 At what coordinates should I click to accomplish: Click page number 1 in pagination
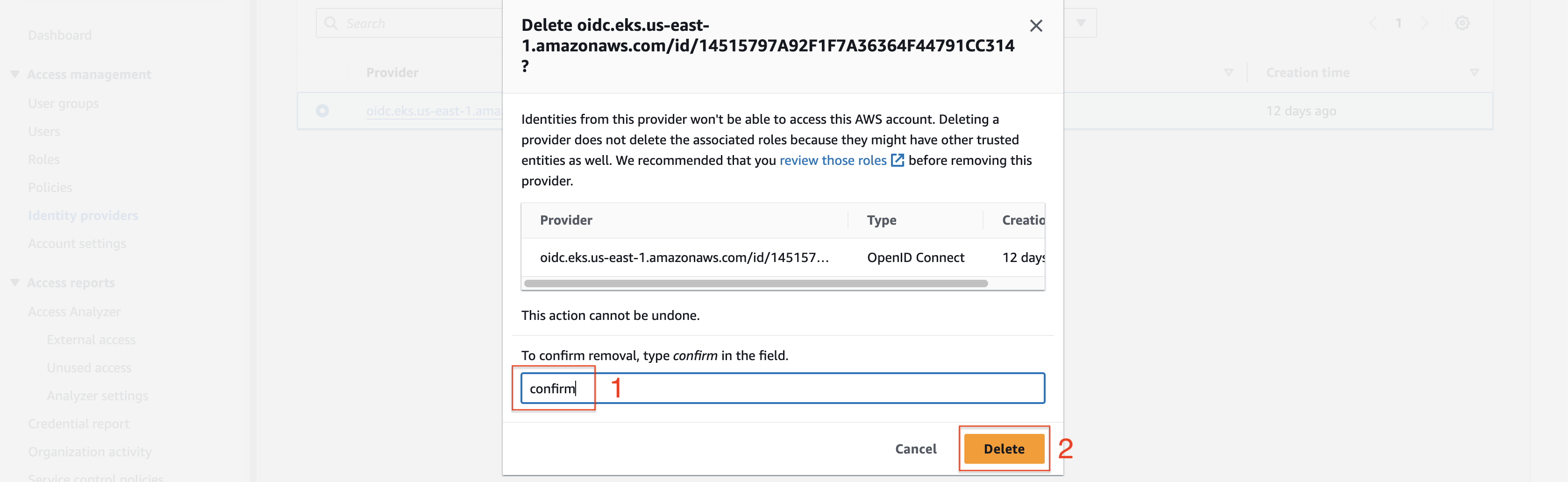(1399, 23)
